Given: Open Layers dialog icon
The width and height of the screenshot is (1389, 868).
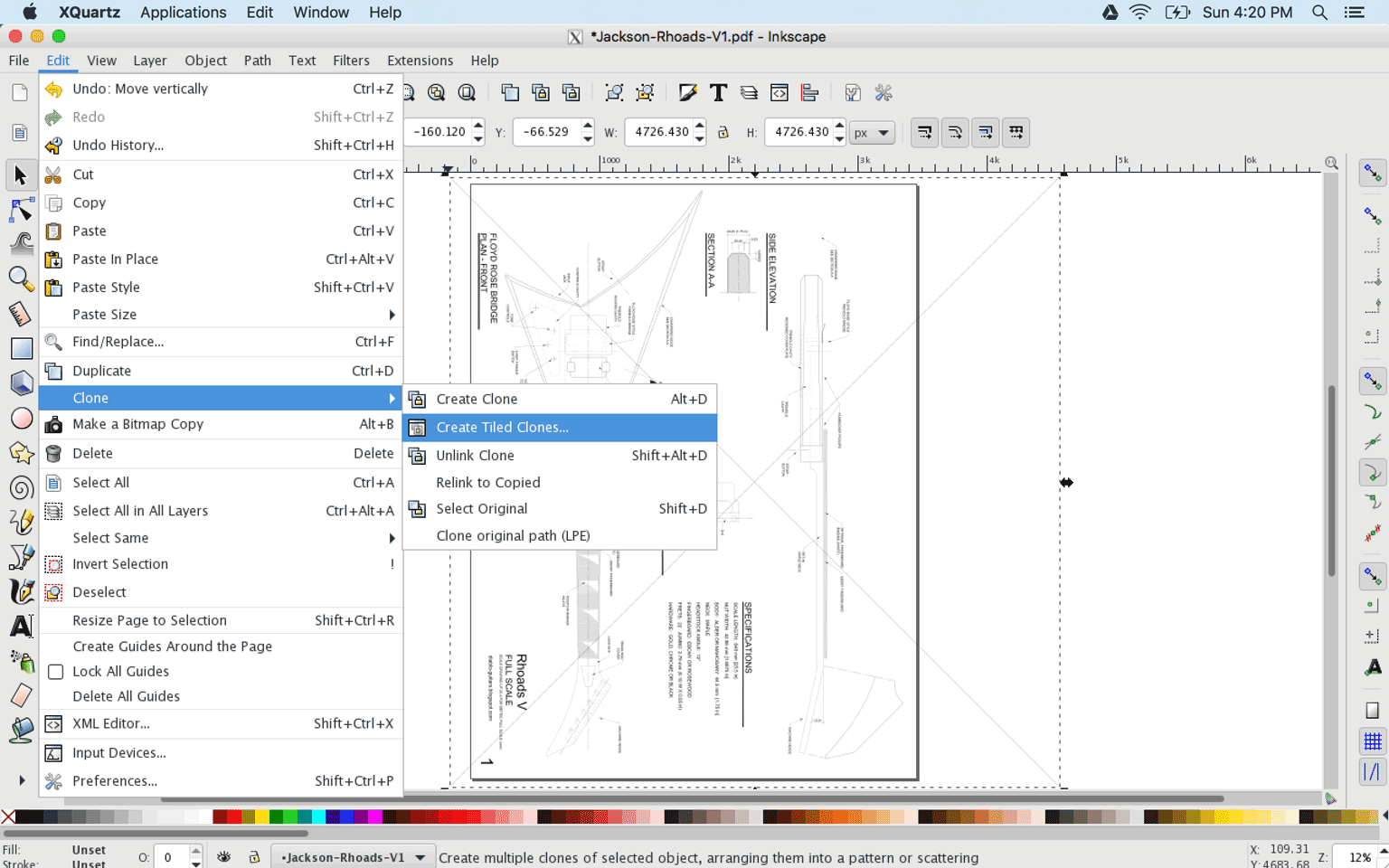Looking at the screenshot, I should click(x=749, y=92).
